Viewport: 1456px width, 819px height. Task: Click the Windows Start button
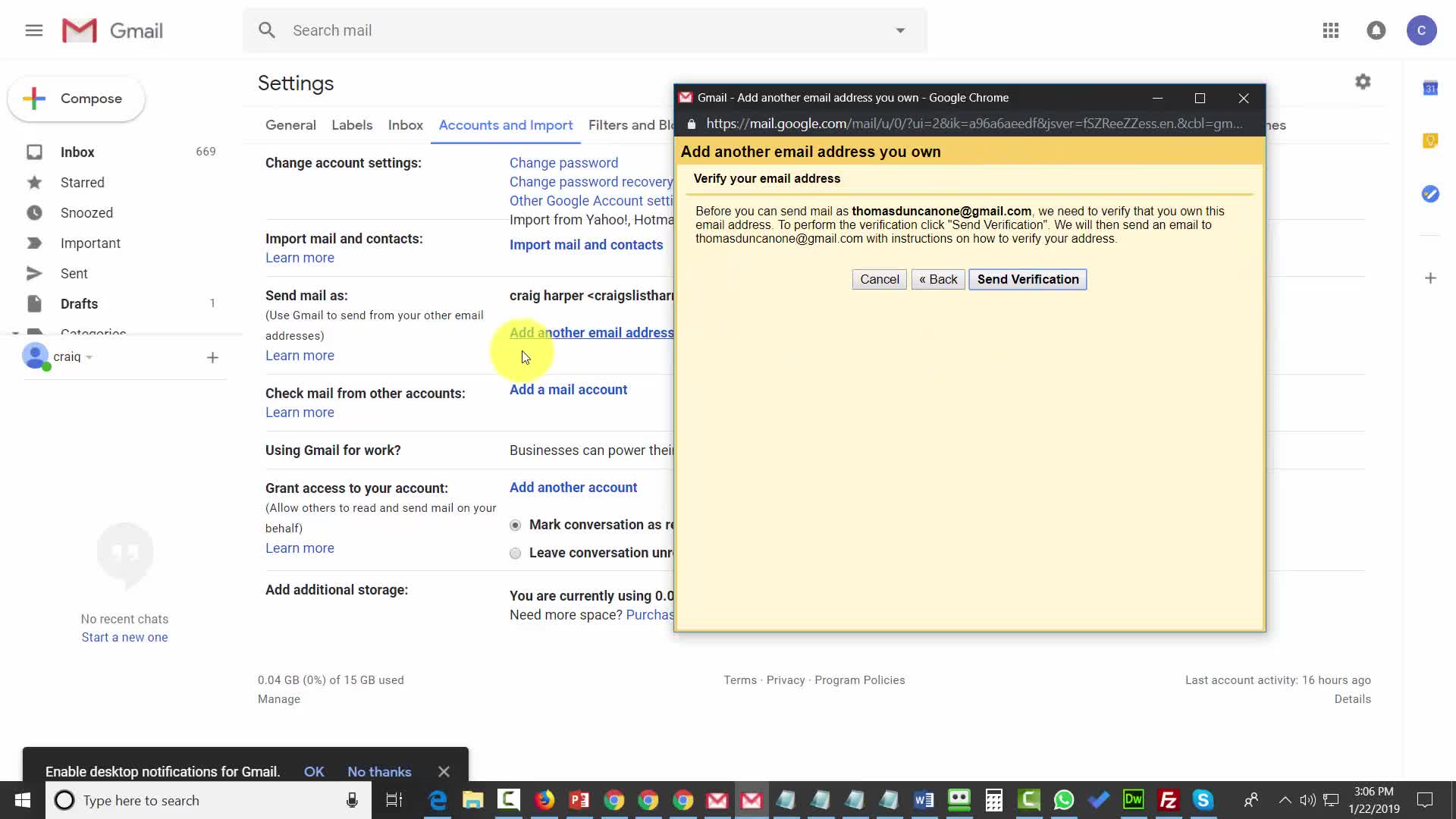(x=23, y=800)
